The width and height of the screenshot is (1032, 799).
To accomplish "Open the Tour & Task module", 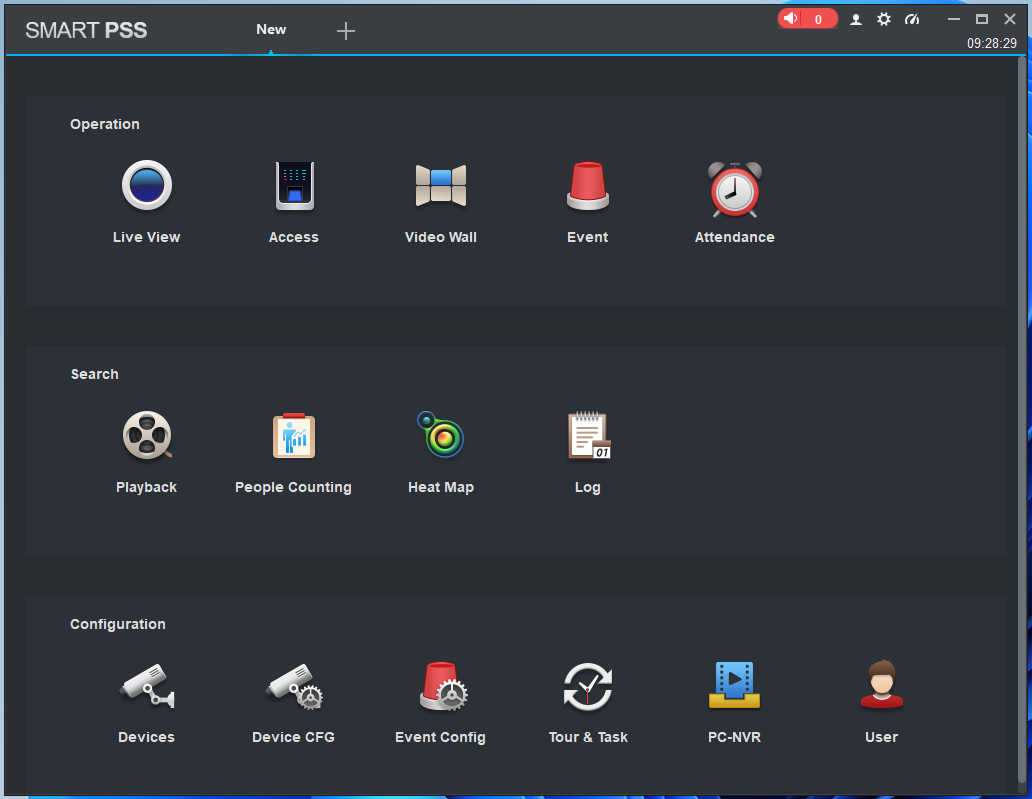I will 588,687.
